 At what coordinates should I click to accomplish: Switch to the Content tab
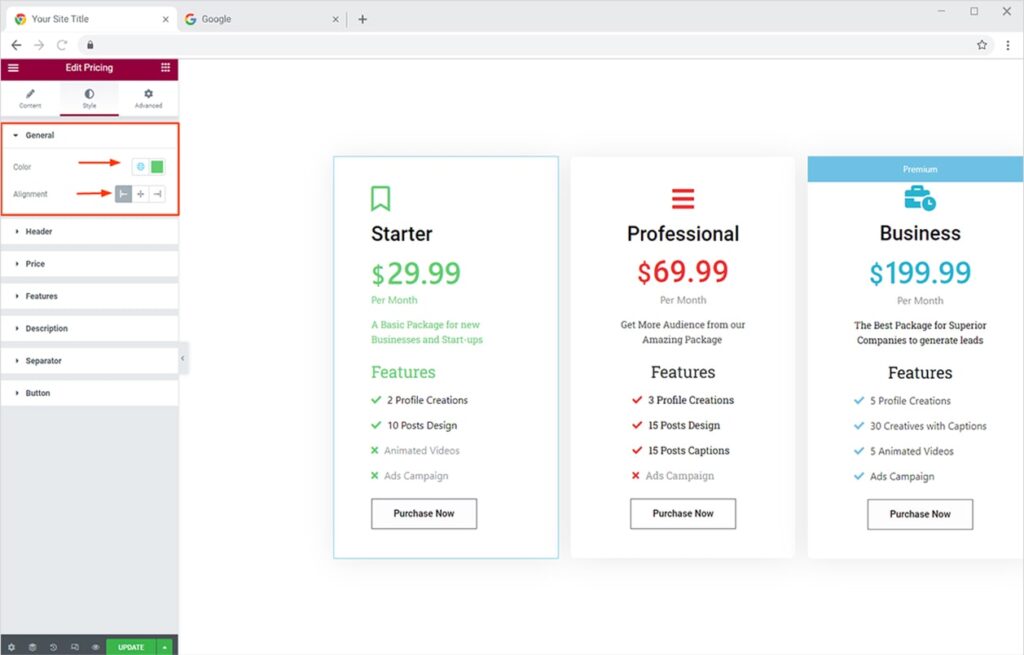pos(30,98)
